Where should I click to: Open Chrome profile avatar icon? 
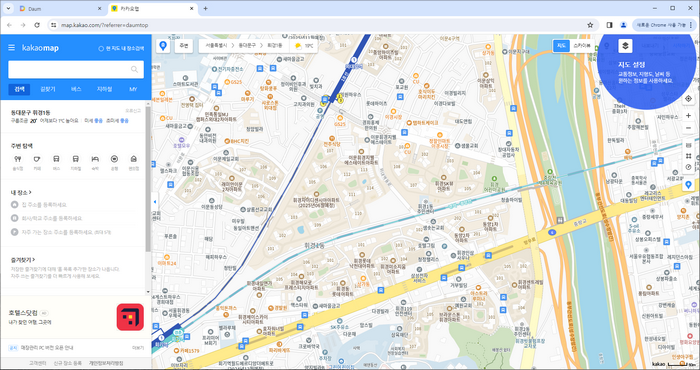(x=623, y=25)
